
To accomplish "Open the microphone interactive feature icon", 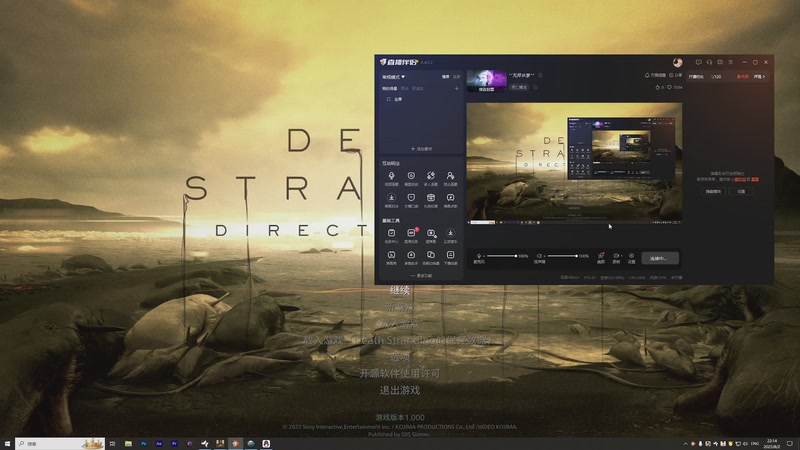I will tap(391, 178).
